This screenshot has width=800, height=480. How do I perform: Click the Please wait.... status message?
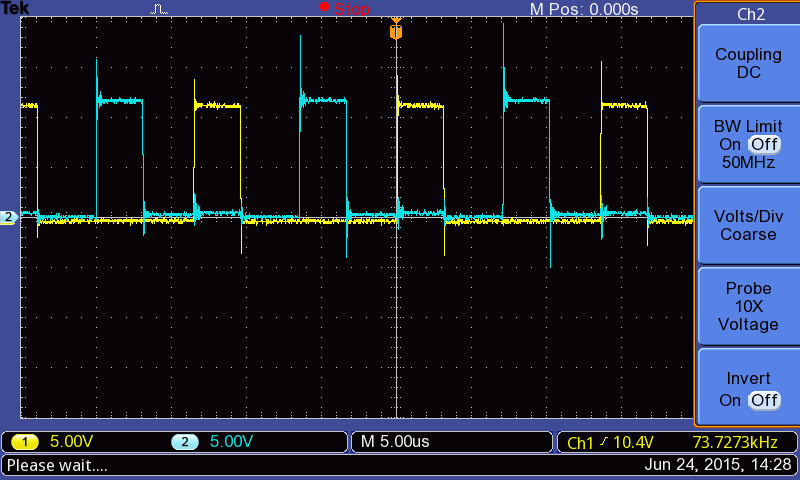(57, 465)
